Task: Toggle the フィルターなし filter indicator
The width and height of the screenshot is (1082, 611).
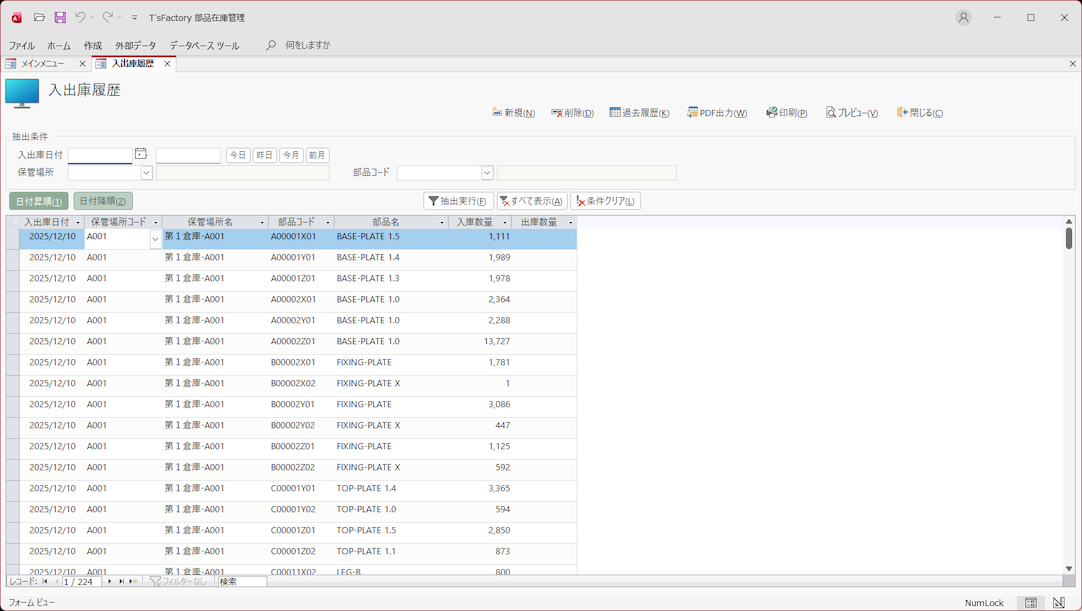Action: pyautogui.click(x=179, y=581)
